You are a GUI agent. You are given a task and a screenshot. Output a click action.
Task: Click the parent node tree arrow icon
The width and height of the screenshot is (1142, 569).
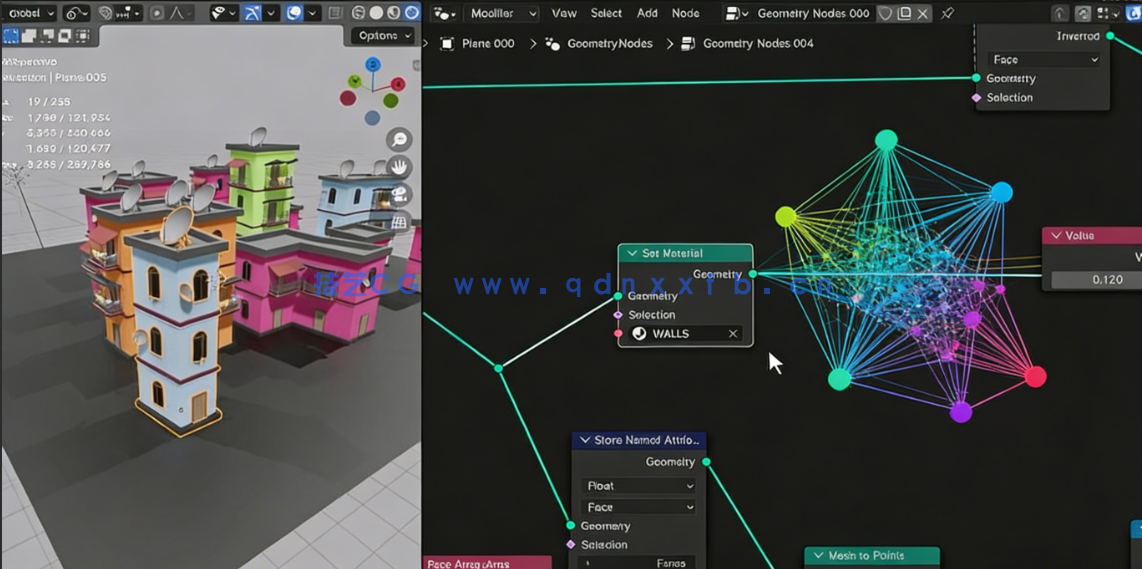click(x=1060, y=13)
